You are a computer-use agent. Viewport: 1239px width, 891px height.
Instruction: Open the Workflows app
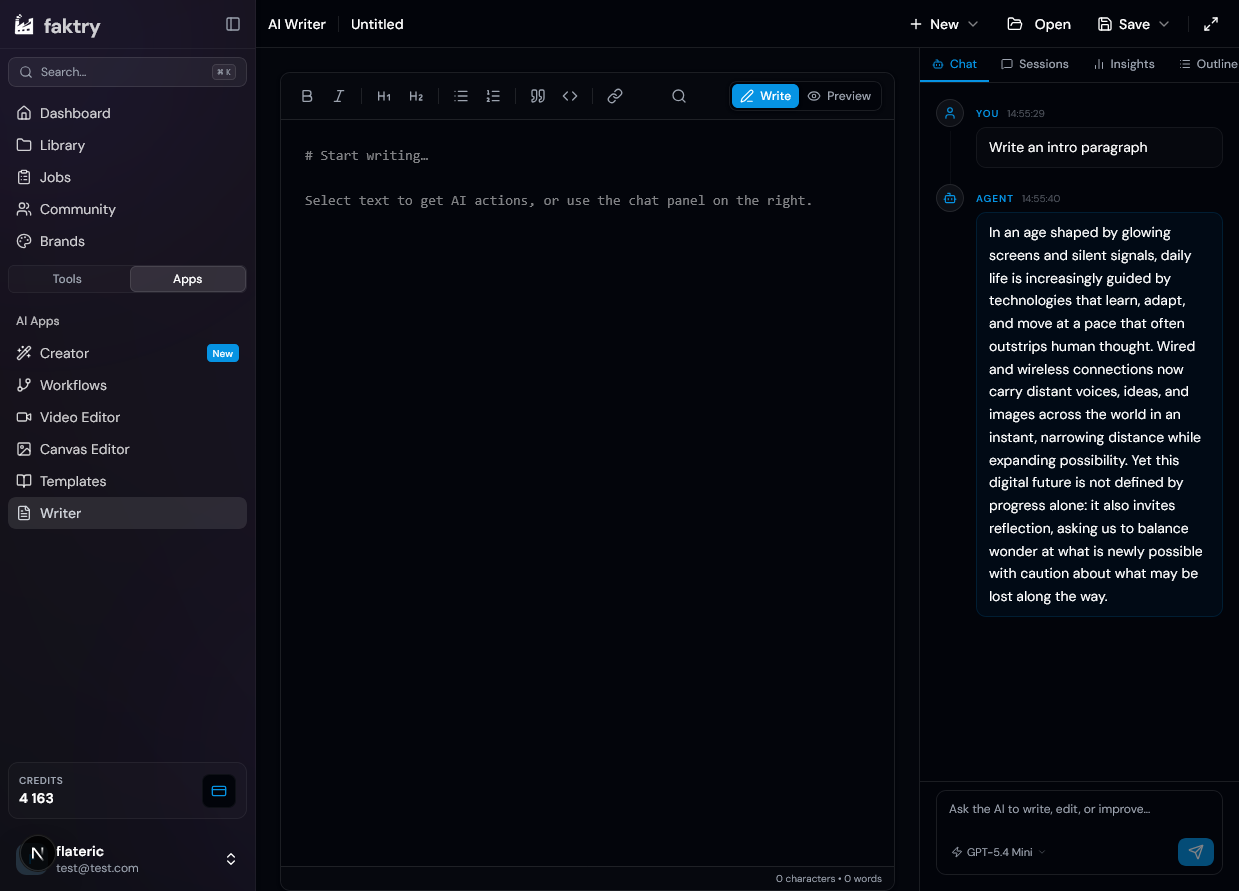point(127,385)
